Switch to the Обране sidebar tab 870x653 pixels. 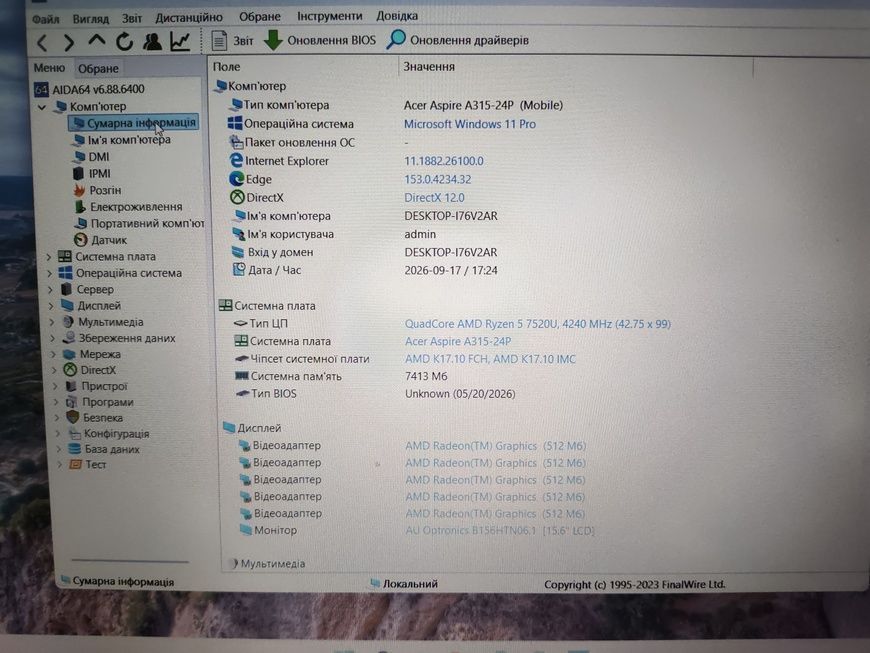pyautogui.click(x=98, y=68)
